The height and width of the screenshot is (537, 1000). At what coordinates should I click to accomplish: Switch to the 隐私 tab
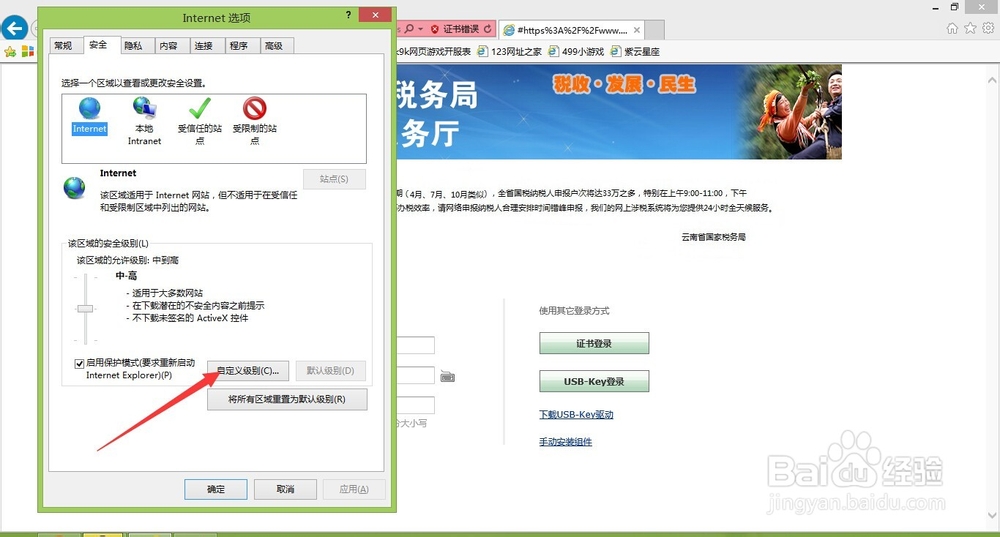tap(133, 45)
